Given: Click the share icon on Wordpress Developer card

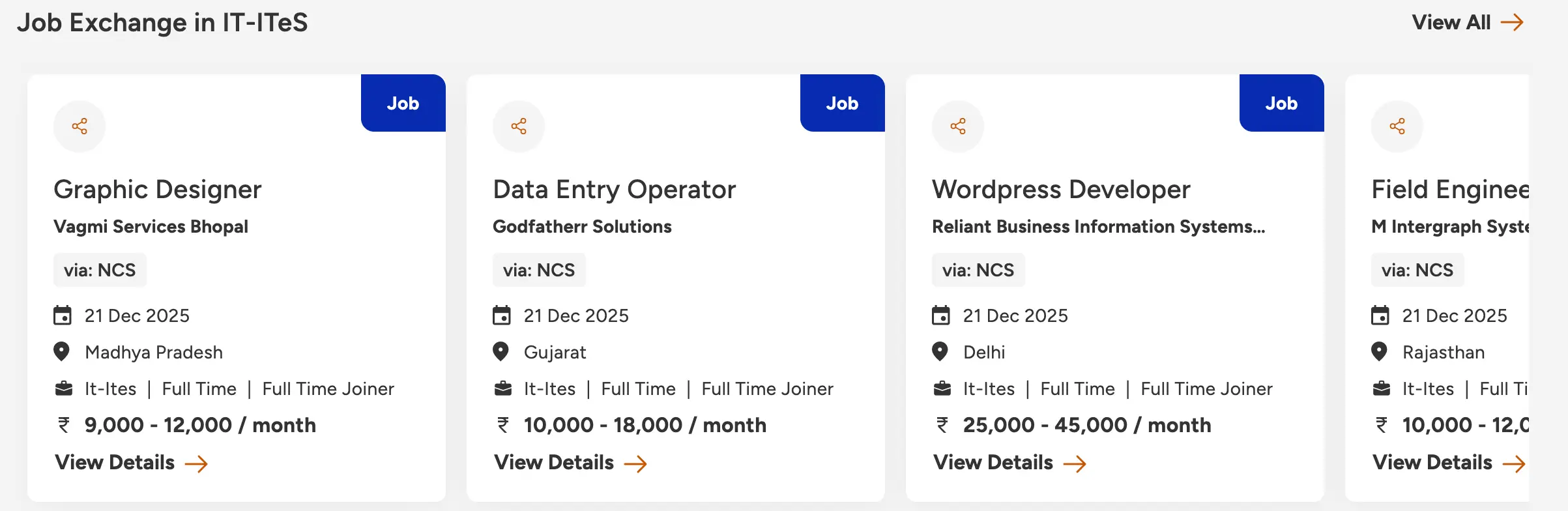Looking at the screenshot, I should (957, 126).
